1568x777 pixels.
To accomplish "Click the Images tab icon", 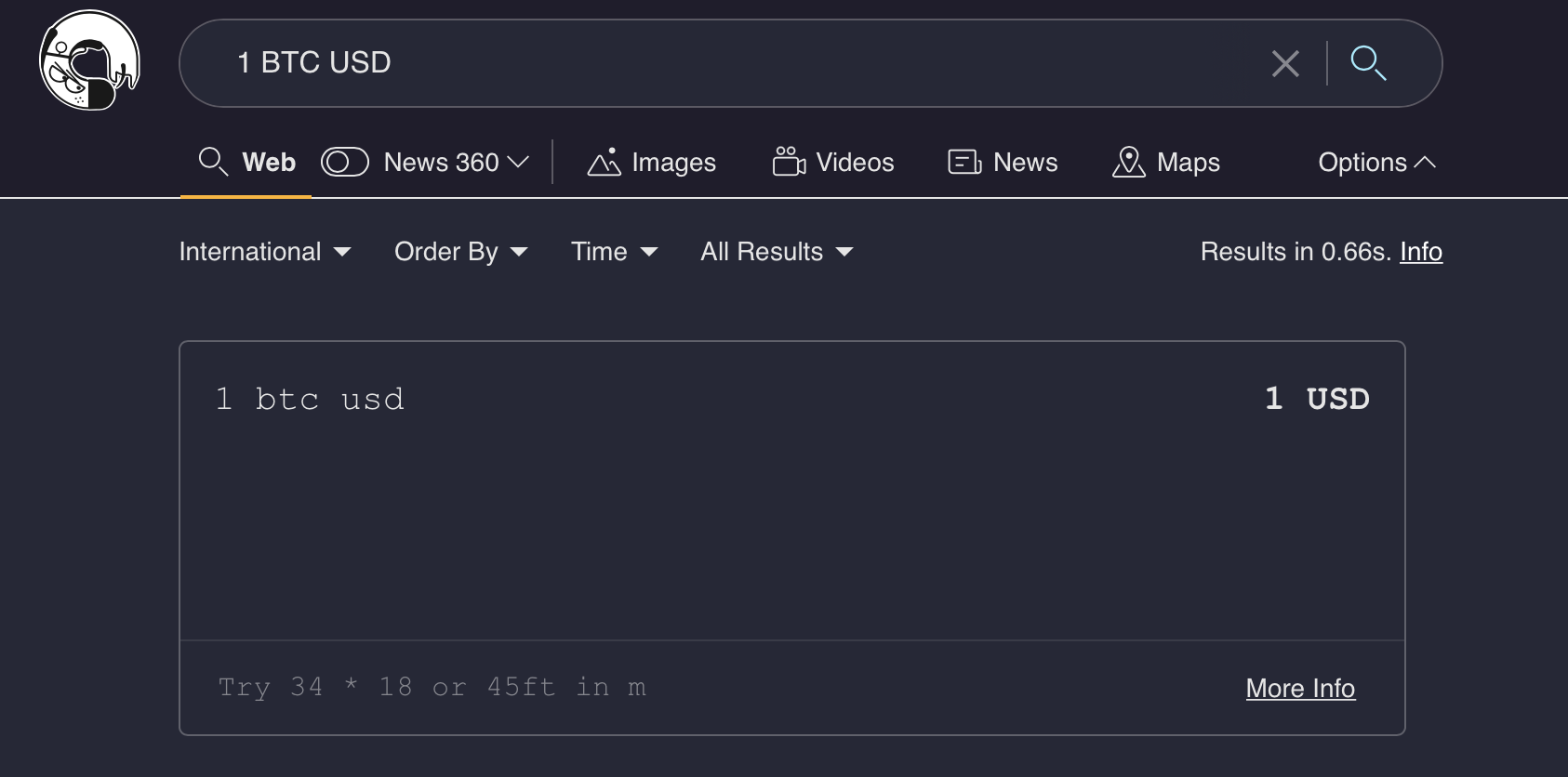I will point(604,163).
